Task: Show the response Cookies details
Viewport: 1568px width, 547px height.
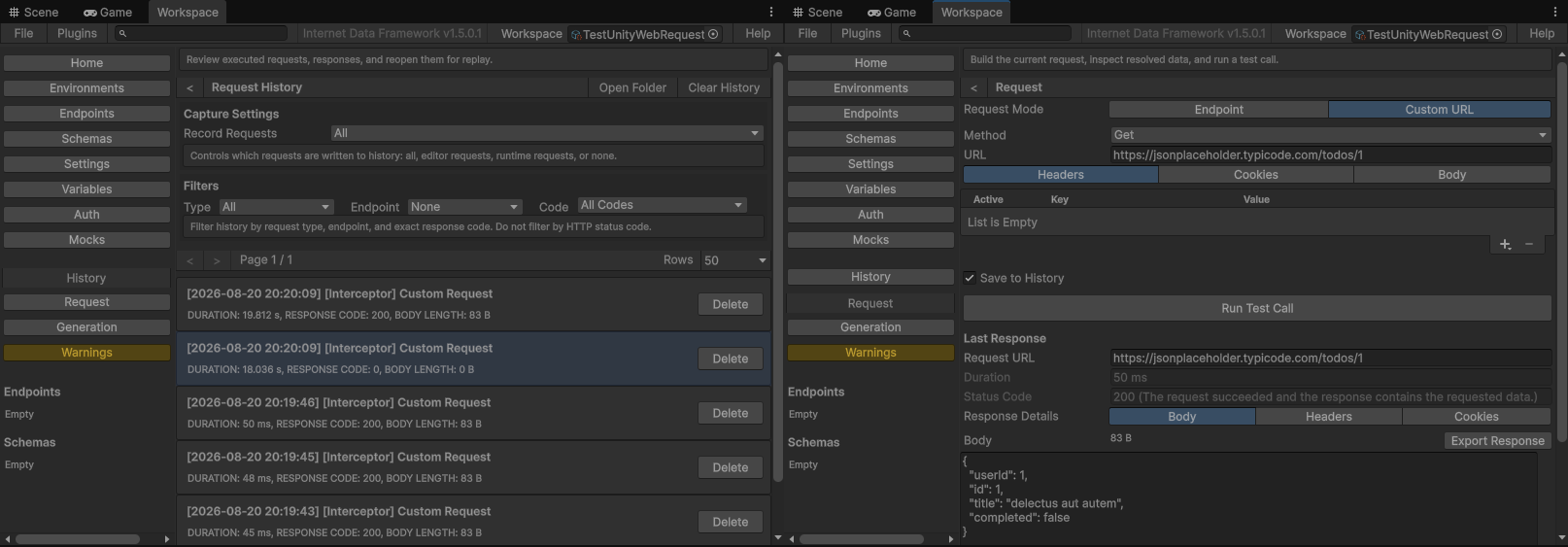Action: 1476,417
